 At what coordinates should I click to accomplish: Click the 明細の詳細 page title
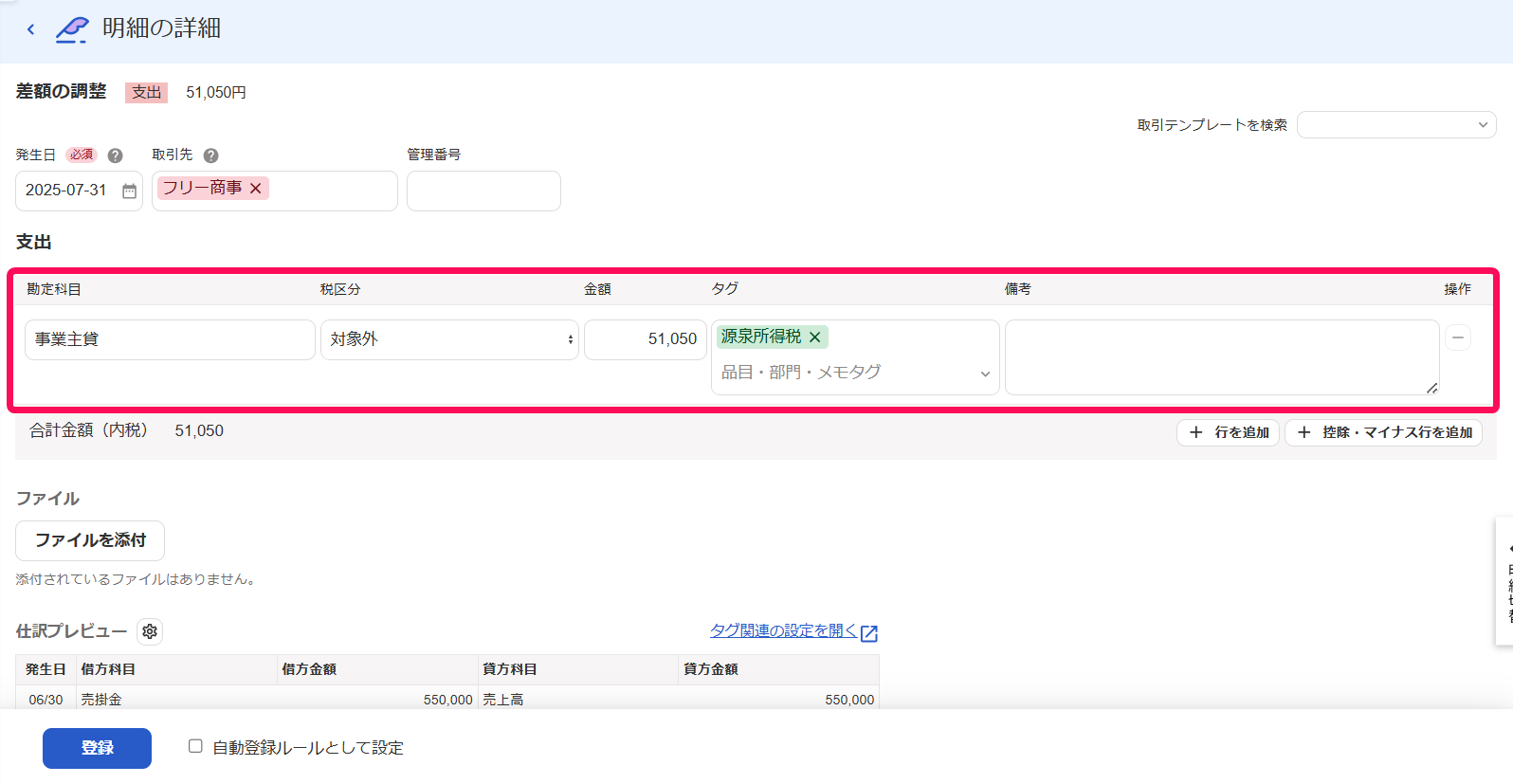click(x=161, y=28)
